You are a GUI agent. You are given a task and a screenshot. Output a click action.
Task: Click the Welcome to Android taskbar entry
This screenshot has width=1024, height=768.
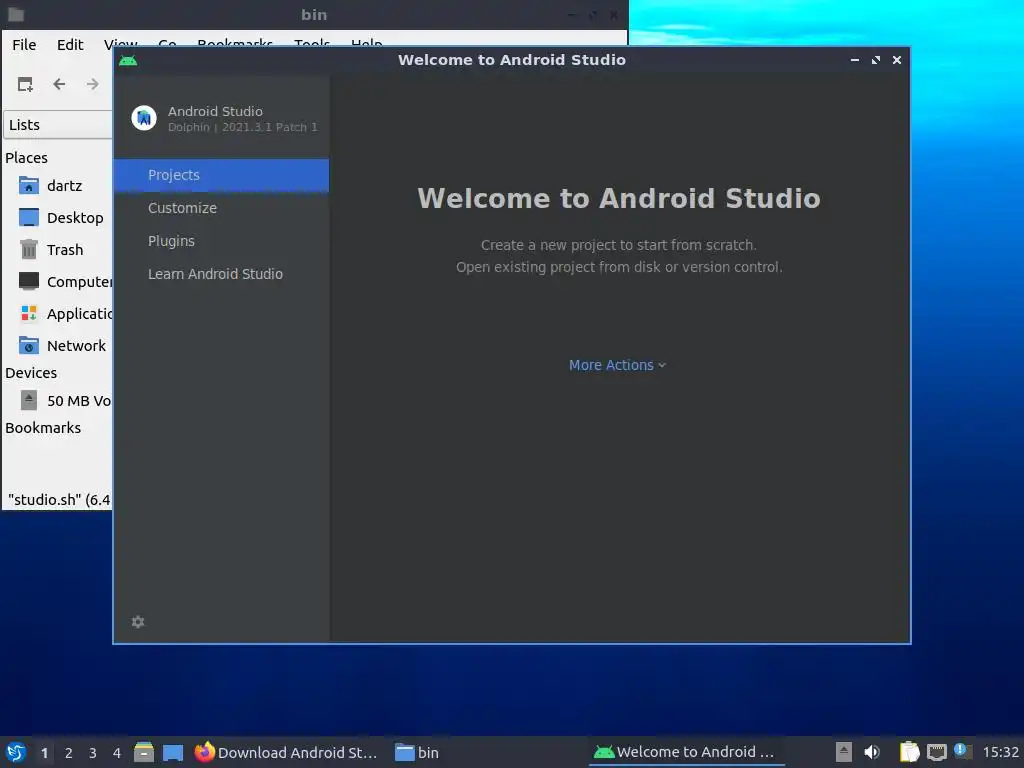(686, 752)
